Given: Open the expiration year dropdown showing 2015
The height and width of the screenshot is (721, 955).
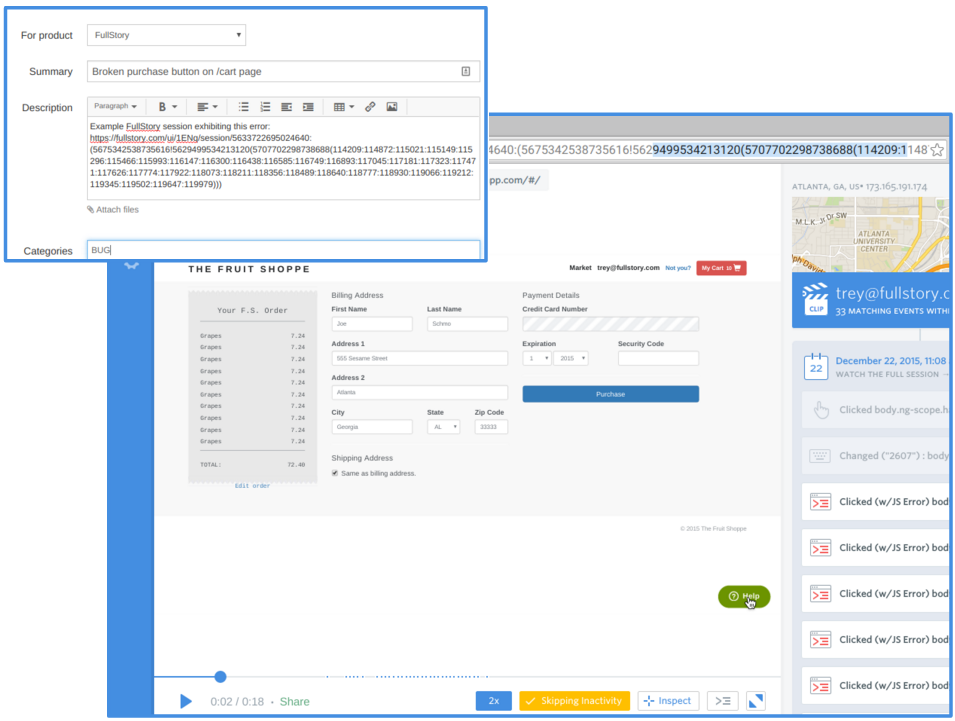Looking at the screenshot, I should point(571,358).
